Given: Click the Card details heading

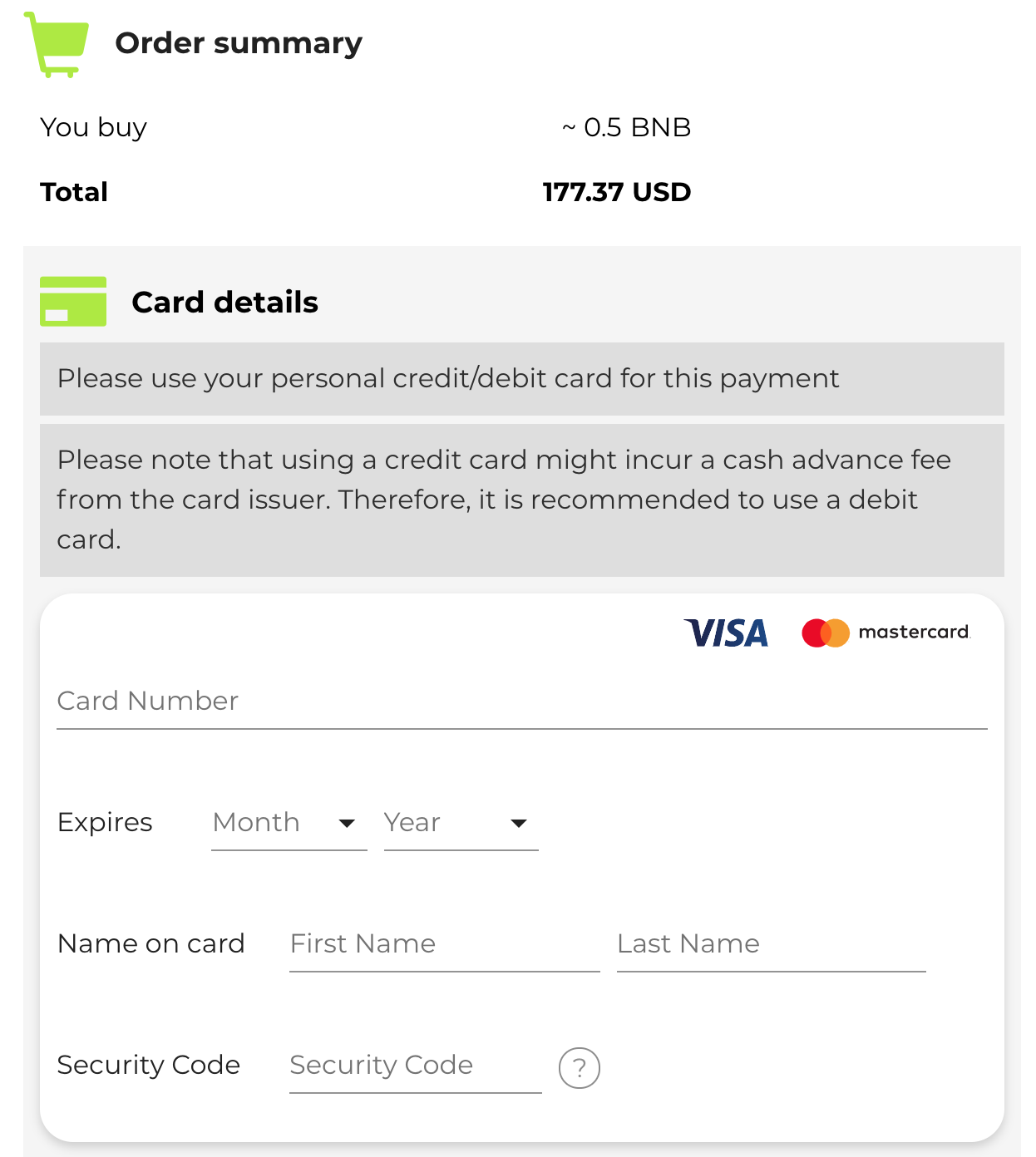Looking at the screenshot, I should point(224,303).
